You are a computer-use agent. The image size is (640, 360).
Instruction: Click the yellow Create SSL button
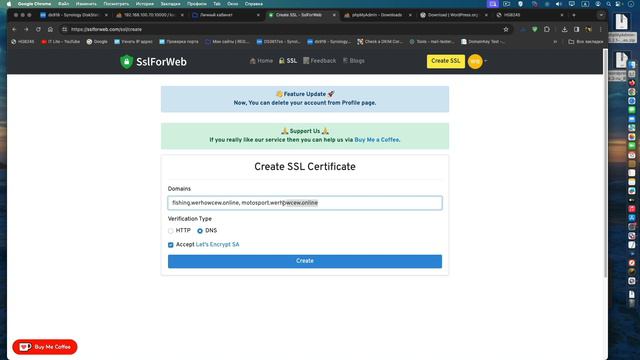tap(446, 61)
